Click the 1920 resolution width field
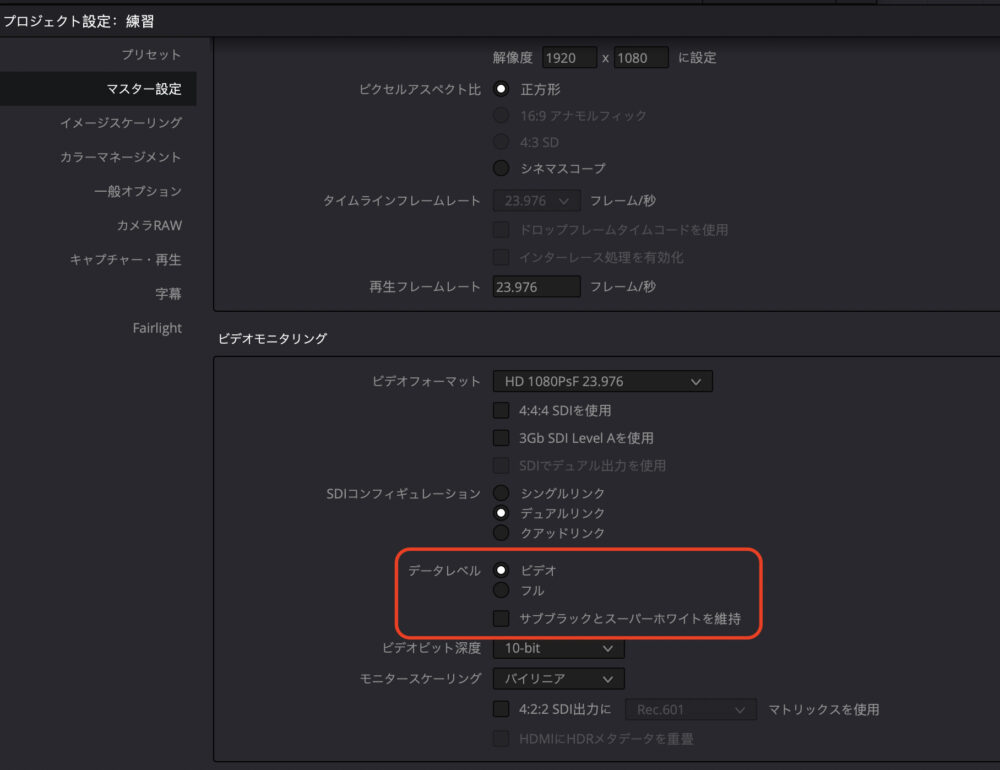The width and height of the screenshot is (1000, 770). [569, 57]
